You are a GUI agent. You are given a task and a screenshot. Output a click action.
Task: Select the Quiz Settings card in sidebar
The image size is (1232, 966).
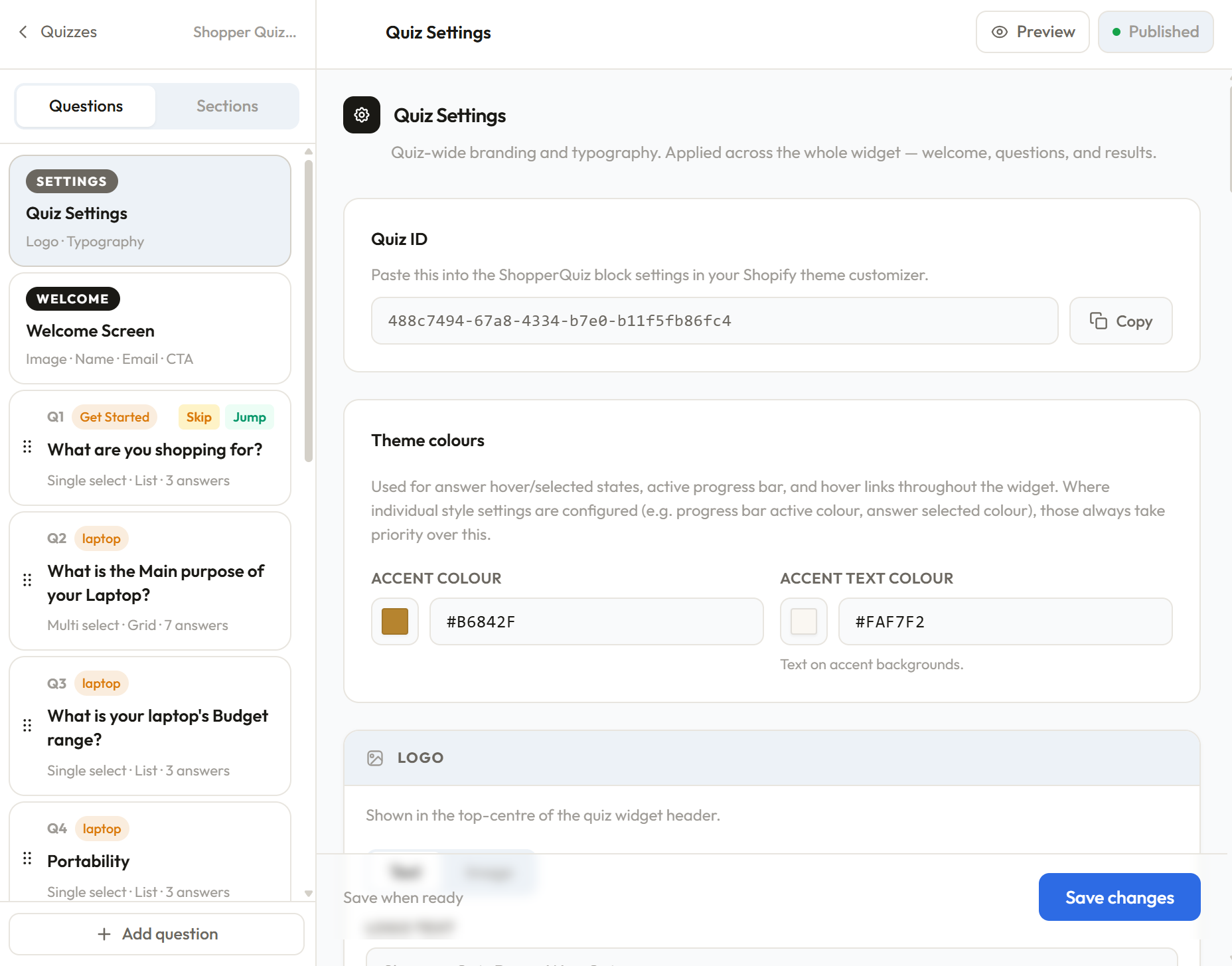pos(150,211)
